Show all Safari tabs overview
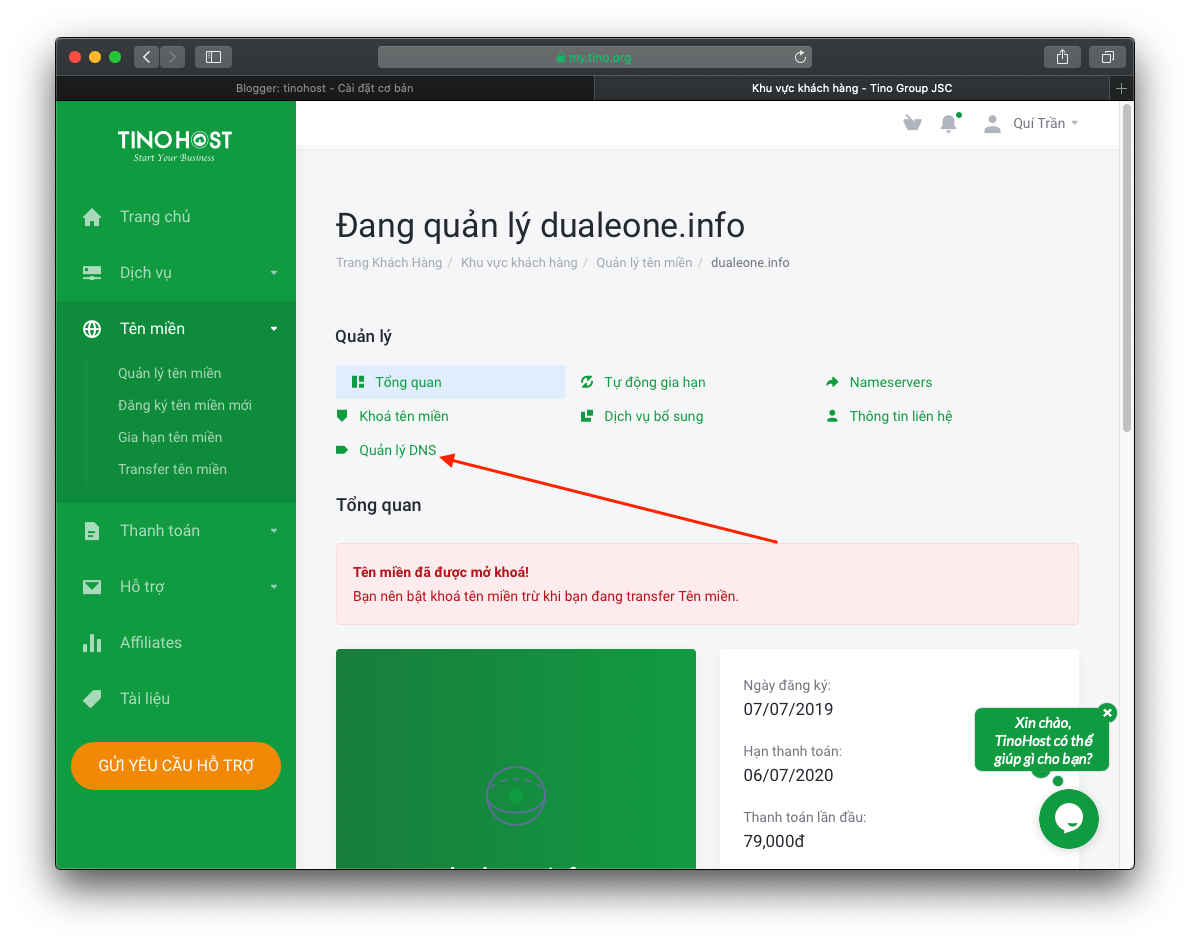The image size is (1190, 943). (x=1108, y=57)
